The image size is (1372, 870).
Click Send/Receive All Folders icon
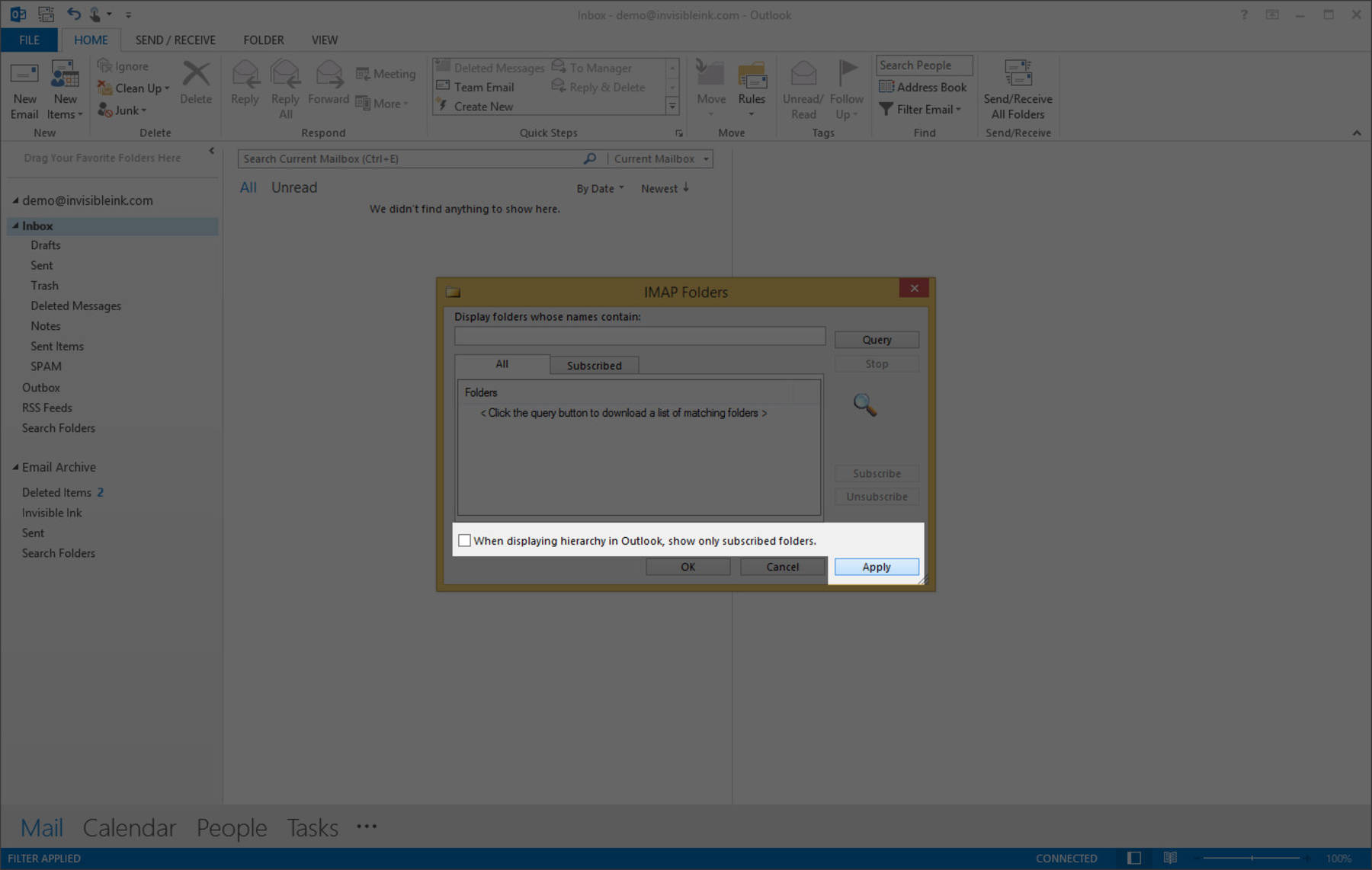pos(1018,76)
